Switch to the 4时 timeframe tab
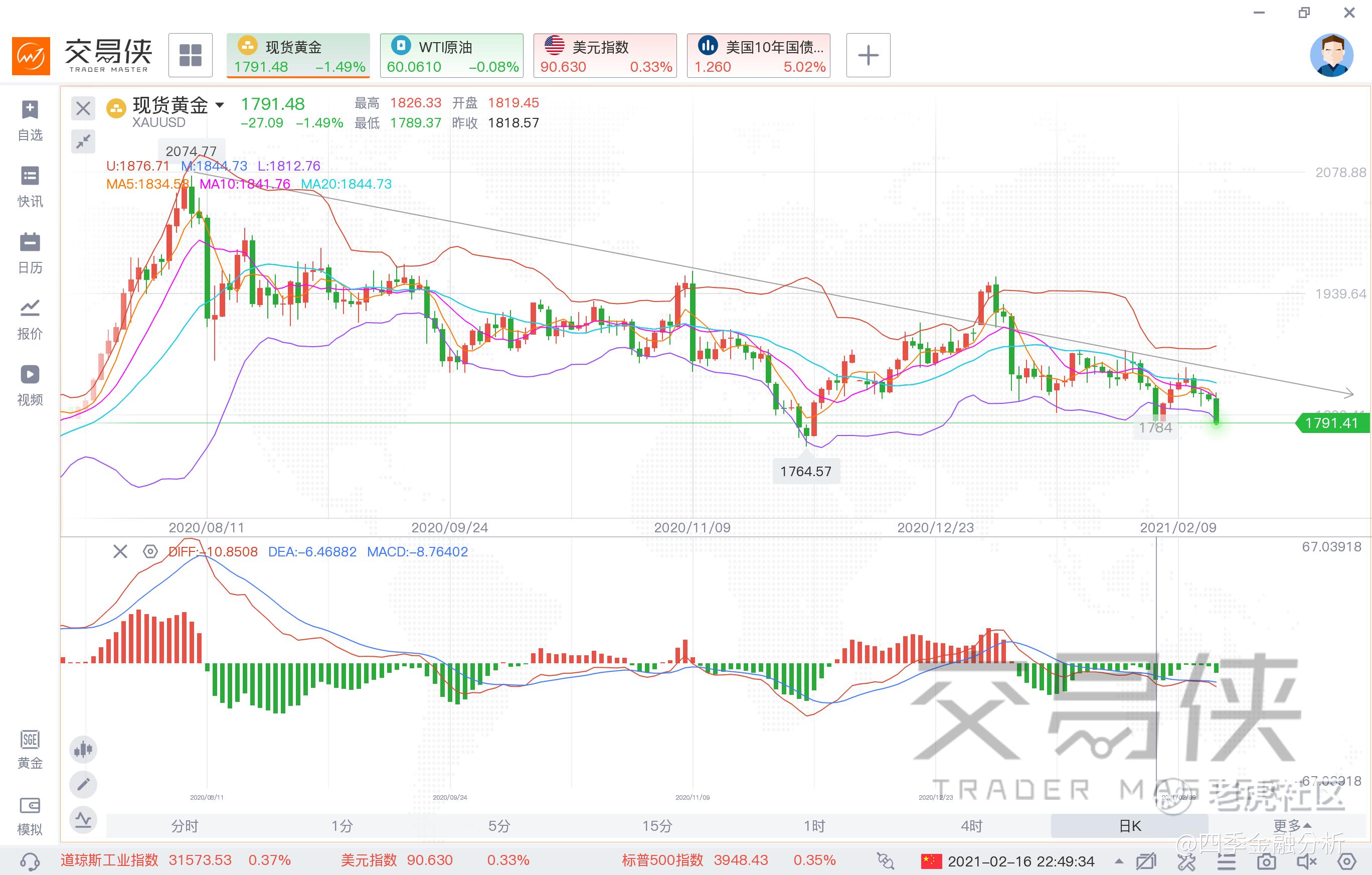This screenshot has width=1372, height=875. point(971,825)
